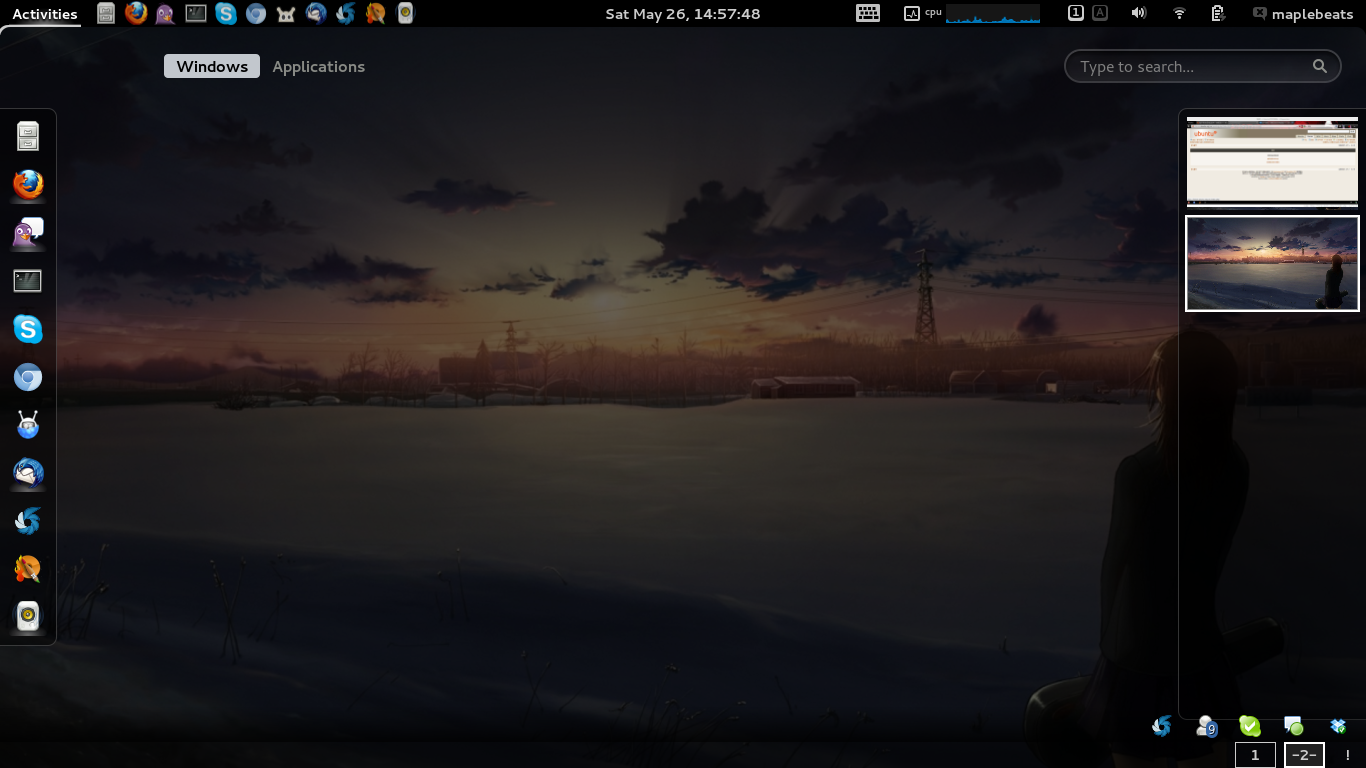Image resolution: width=1366 pixels, height=768 pixels.
Task: Toggle the 'A' input method indicator
Action: [x=1100, y=13]
